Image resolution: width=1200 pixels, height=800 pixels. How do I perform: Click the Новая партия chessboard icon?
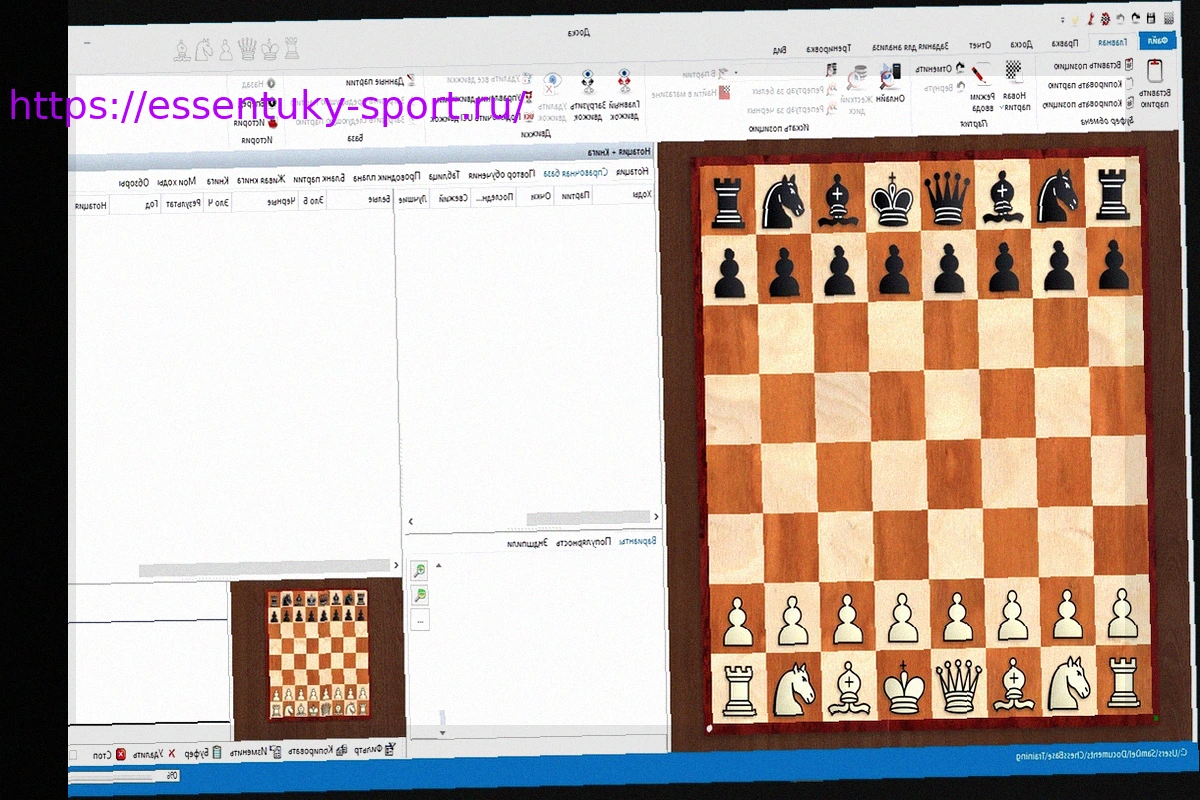(x=1014, y=70)
